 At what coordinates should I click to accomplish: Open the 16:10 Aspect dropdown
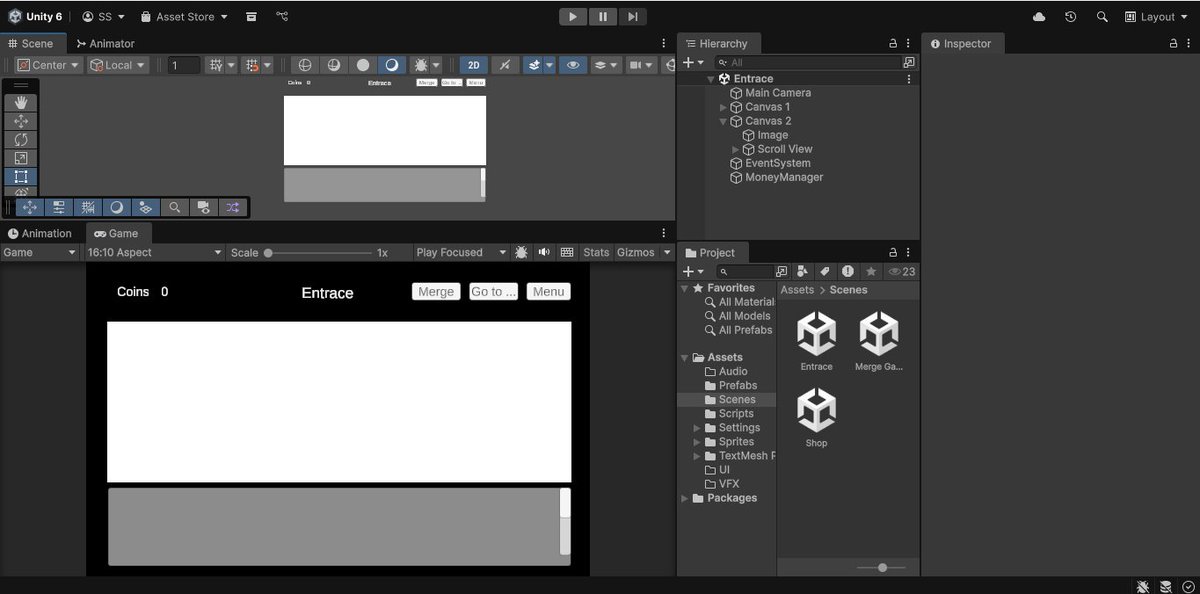click(153, 252)
